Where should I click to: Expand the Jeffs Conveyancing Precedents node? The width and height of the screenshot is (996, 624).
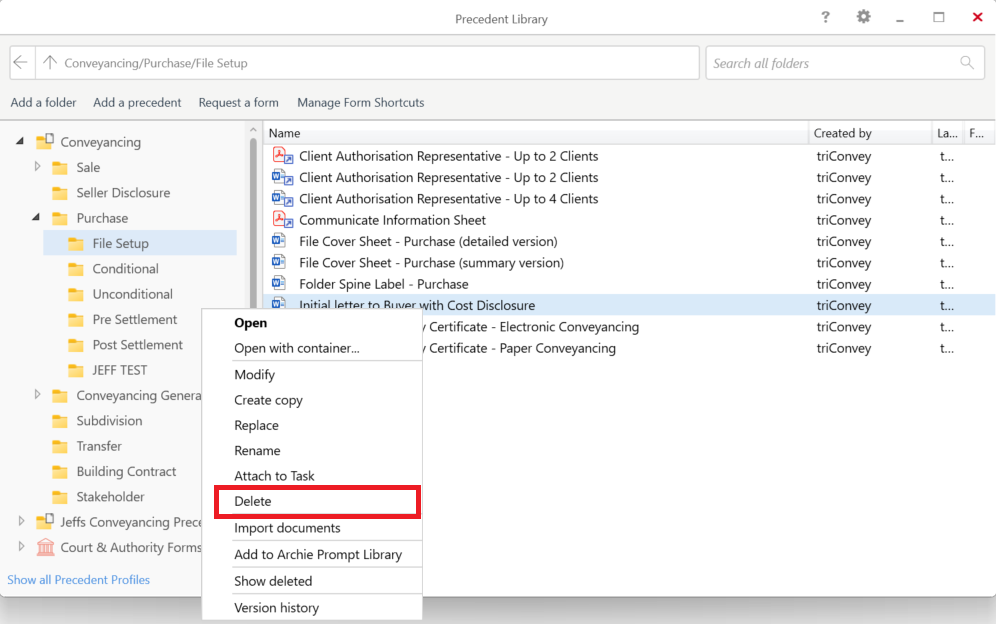point(22,522)
